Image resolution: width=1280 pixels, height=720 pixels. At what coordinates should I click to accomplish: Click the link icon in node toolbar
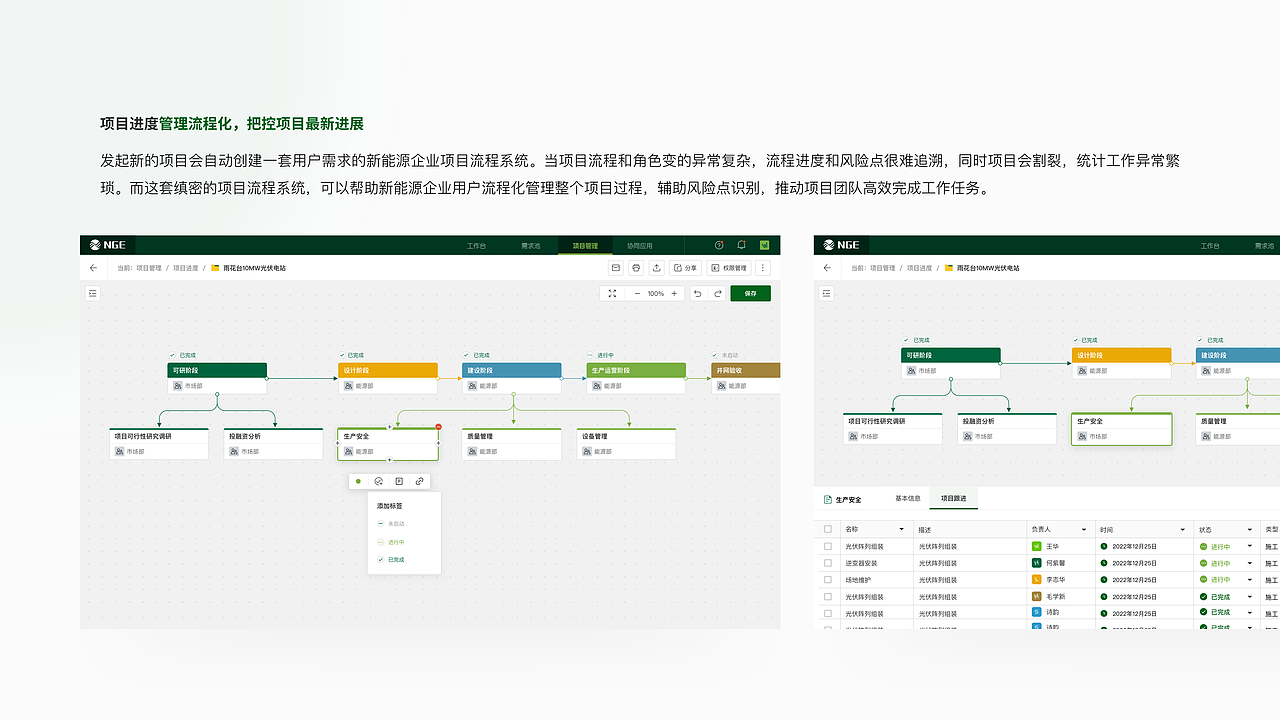(x=419, y=481)
